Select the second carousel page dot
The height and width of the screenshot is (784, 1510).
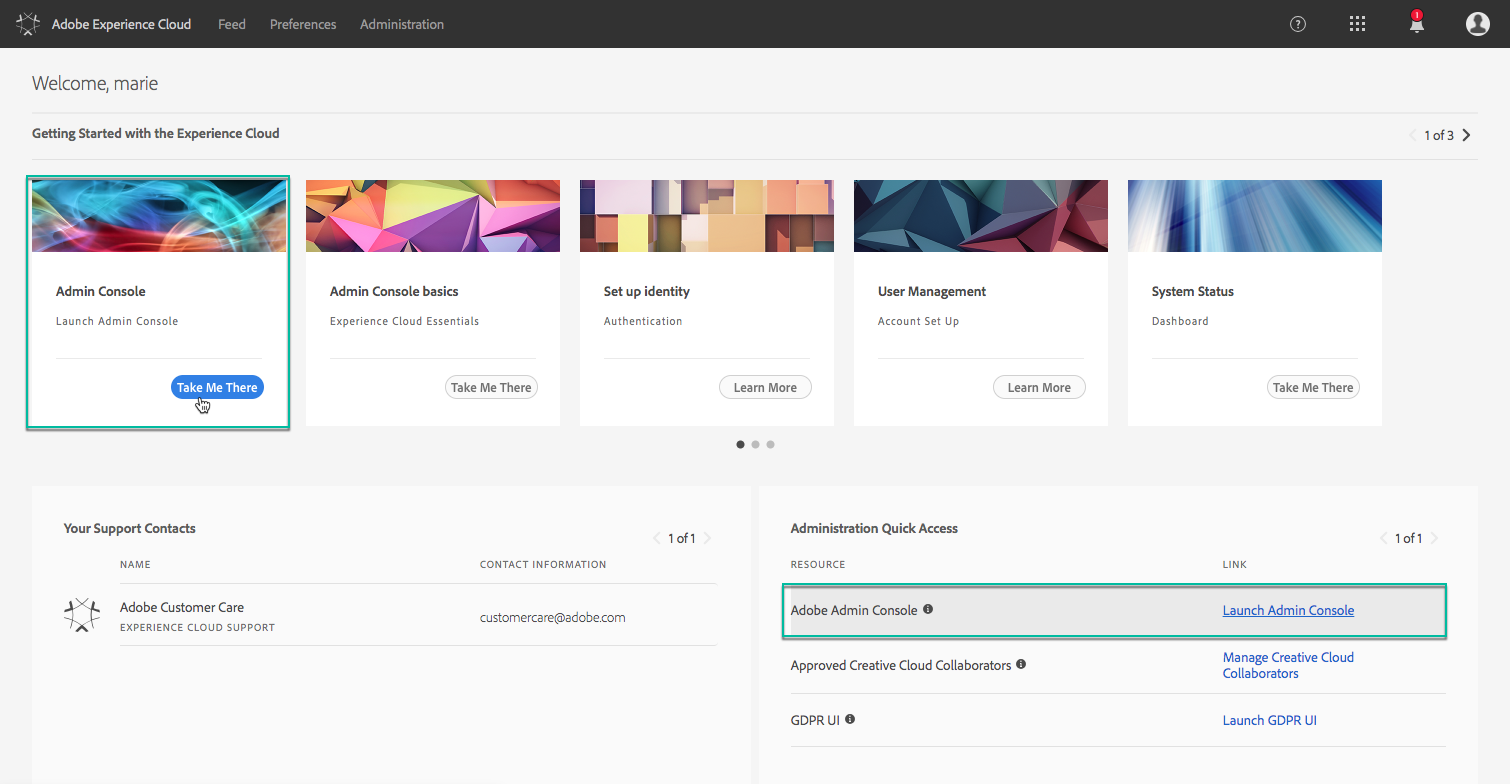755,444
